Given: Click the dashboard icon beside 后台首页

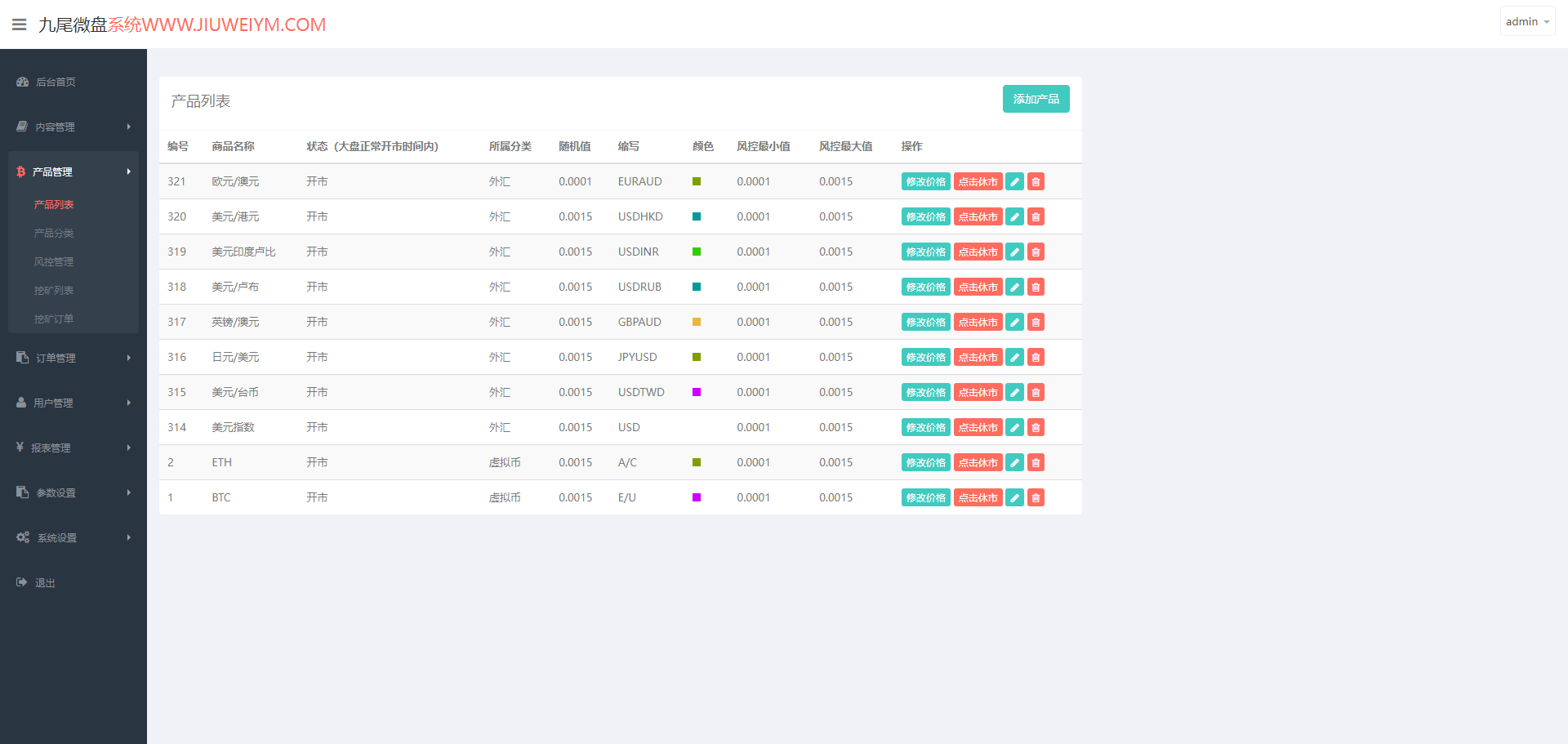Looking at the screenshot, I should (23, 82).
